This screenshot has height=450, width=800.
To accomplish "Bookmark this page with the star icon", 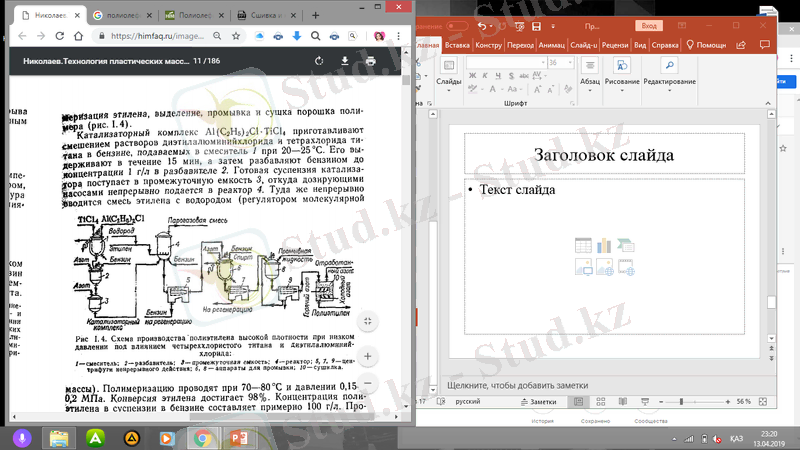I will click(235, 36).
